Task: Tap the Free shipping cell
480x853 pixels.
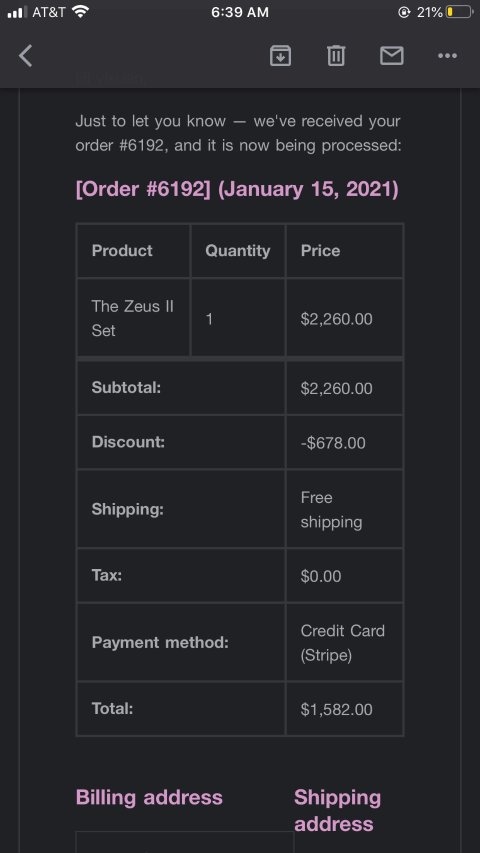Action: click(x=344, y=510)
